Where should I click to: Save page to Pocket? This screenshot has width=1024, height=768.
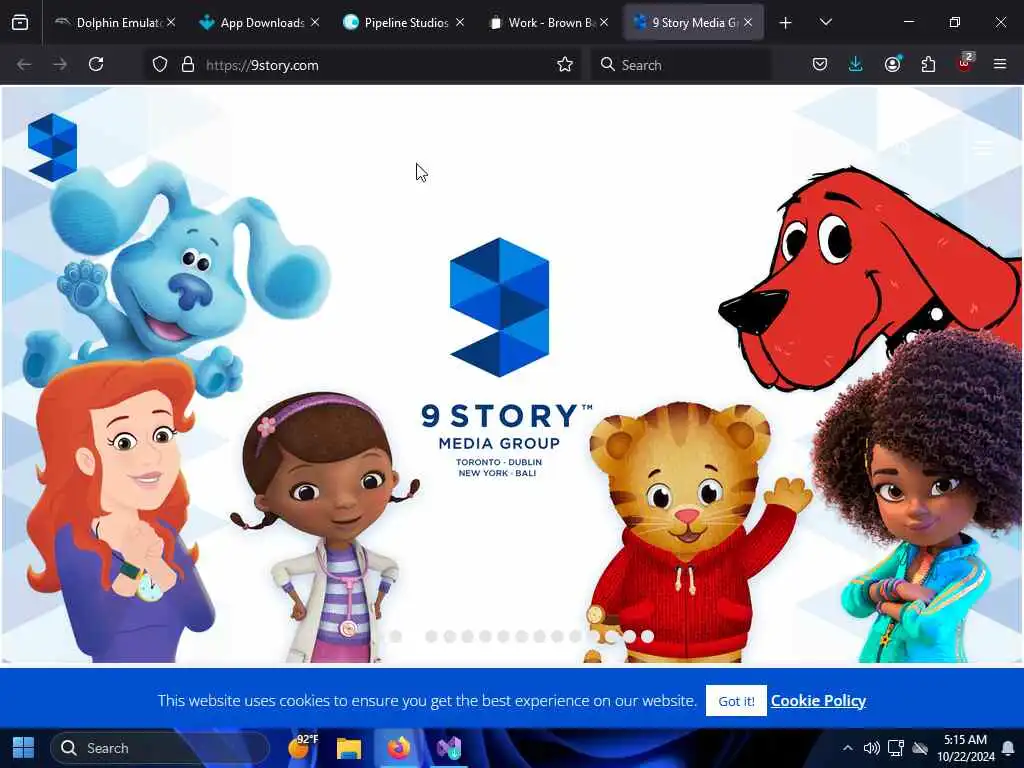820,65
